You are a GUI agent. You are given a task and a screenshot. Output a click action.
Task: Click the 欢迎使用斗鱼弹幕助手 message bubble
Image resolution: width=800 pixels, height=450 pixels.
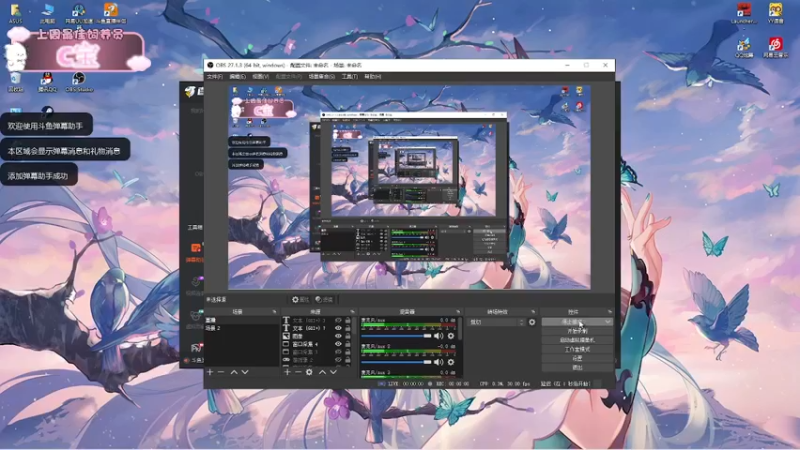click(x=46, y=126)
